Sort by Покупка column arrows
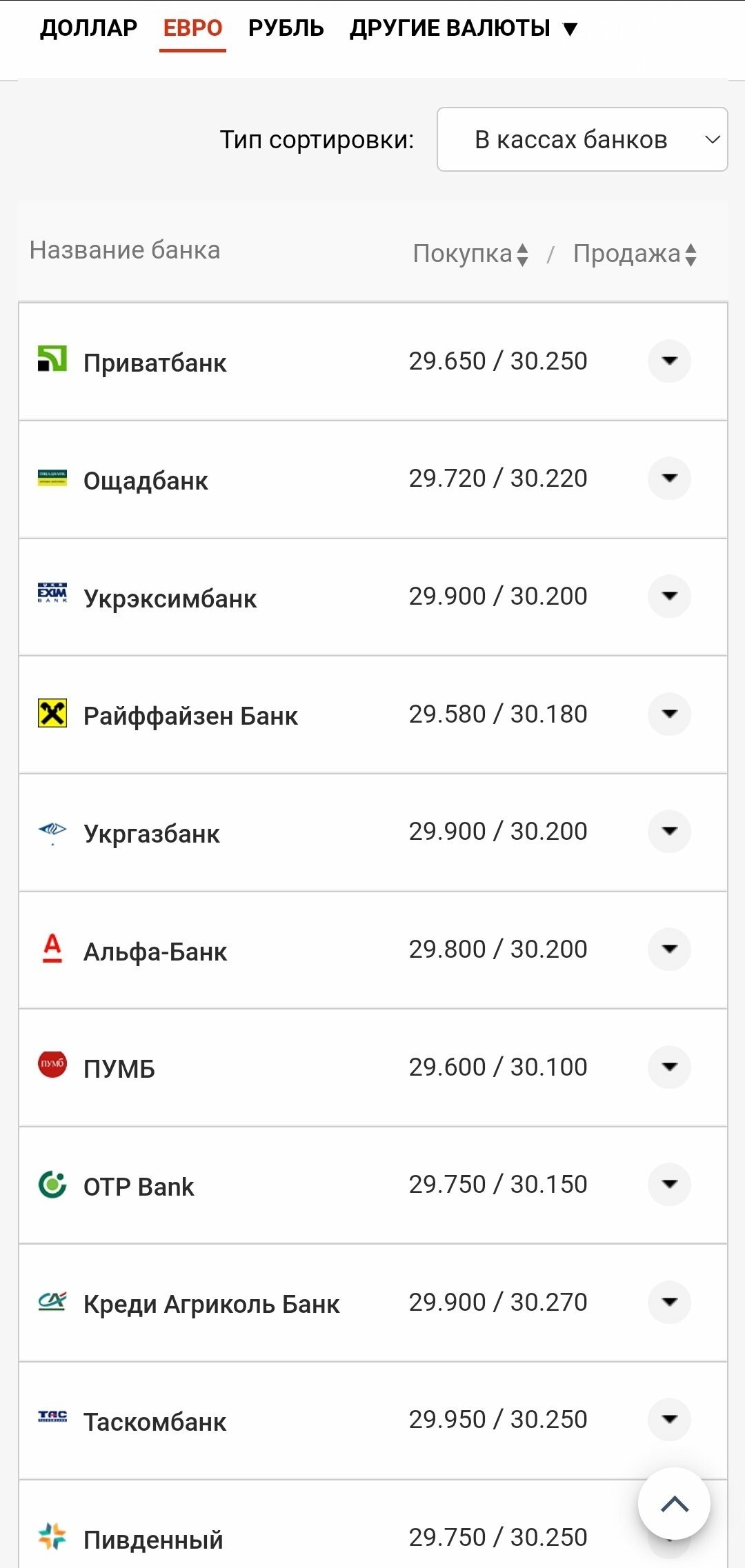 (x=522, y=254)
